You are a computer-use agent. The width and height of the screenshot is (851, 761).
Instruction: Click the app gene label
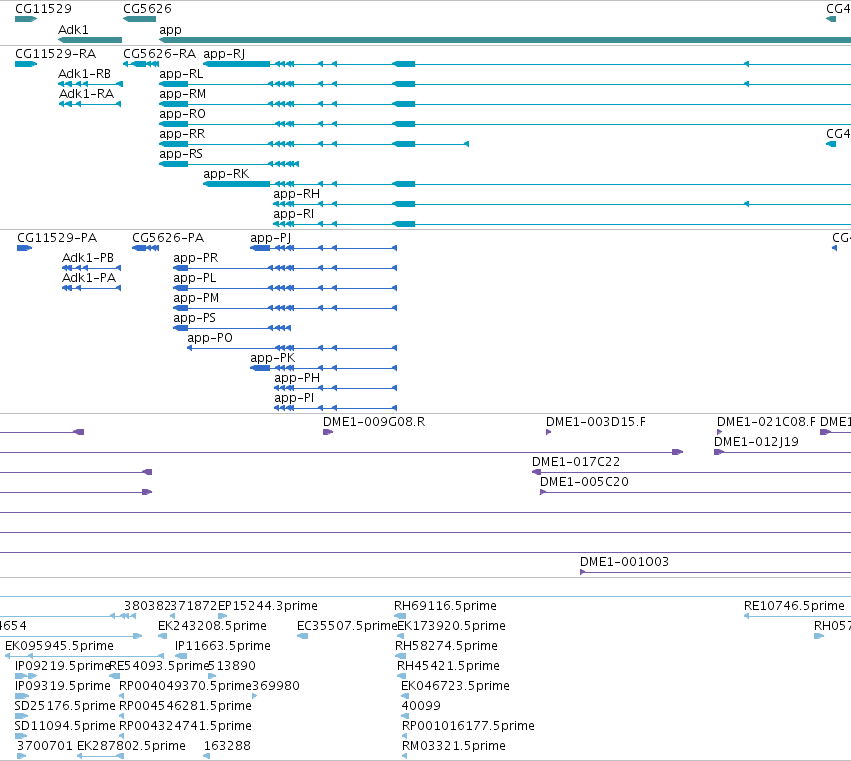click(x=170, y=30)
